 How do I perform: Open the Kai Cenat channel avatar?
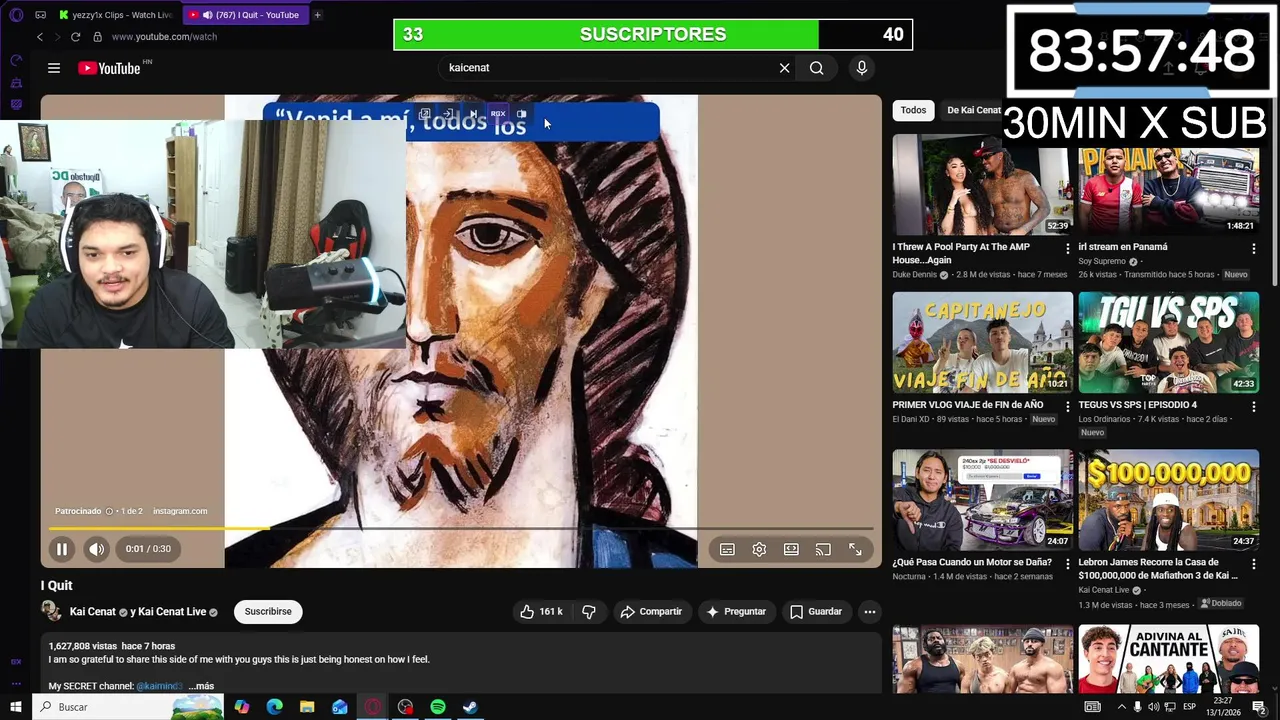click(51, 612)
